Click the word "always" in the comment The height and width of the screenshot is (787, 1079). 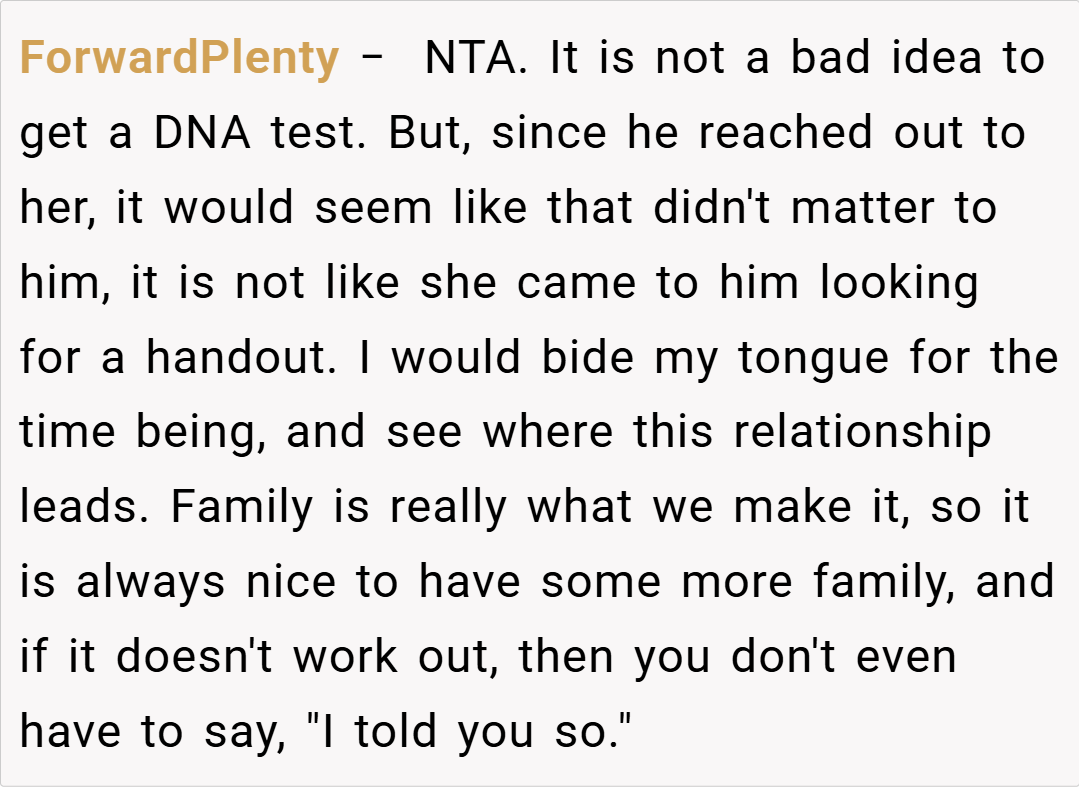pyautogui.click(x=151, y=583)
